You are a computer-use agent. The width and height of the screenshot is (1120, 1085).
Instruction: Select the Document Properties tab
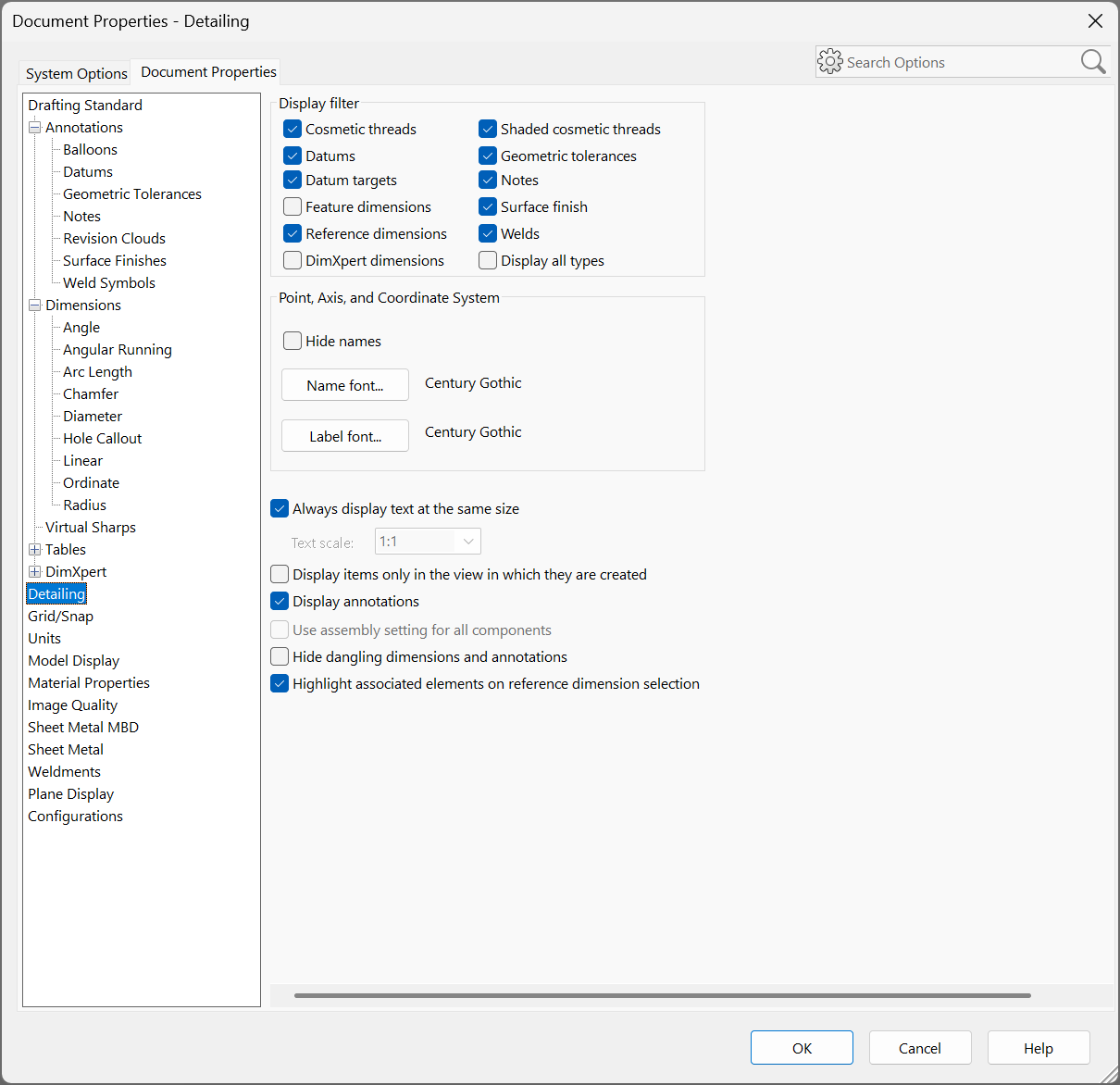click(x=208, y=71)
